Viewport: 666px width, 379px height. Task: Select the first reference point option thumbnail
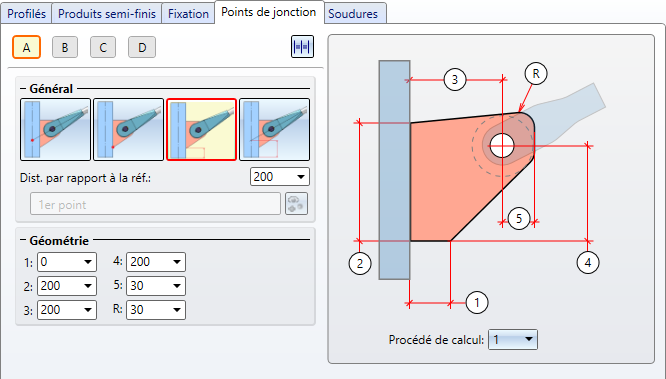tap(55, 130)
